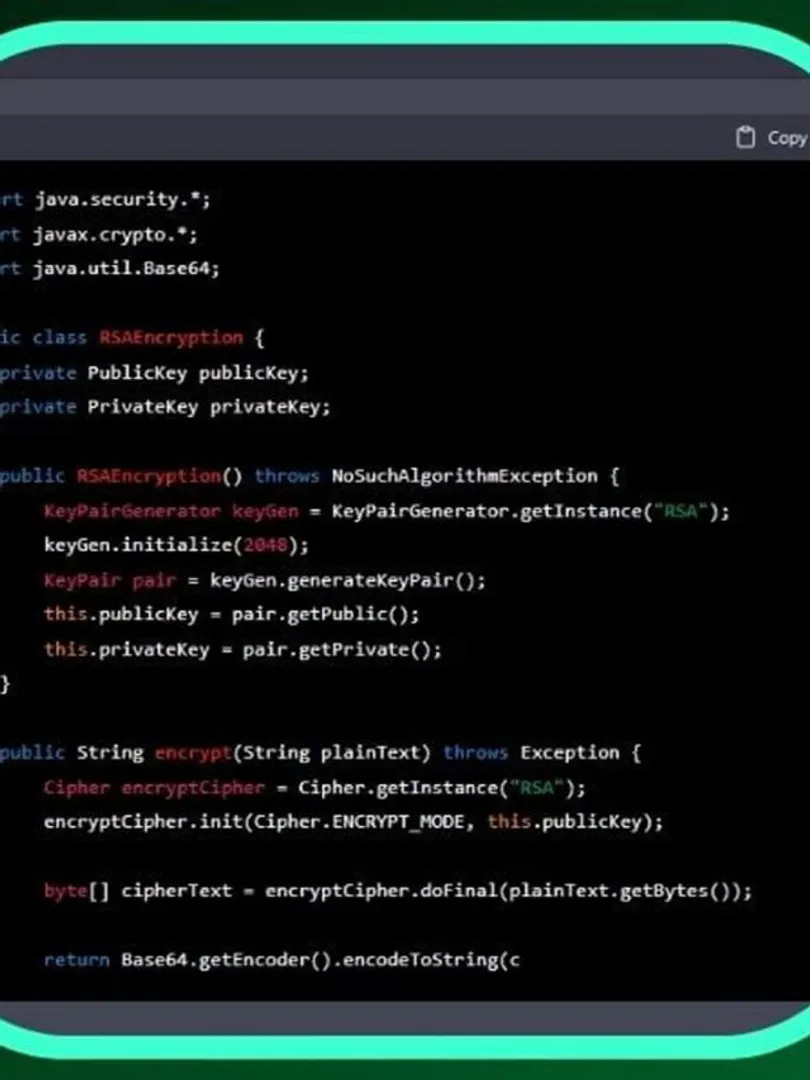
Task: Click the this.publicKey = pair.getPublic() line
Action: pyautogui.click(x=232, y=614)
